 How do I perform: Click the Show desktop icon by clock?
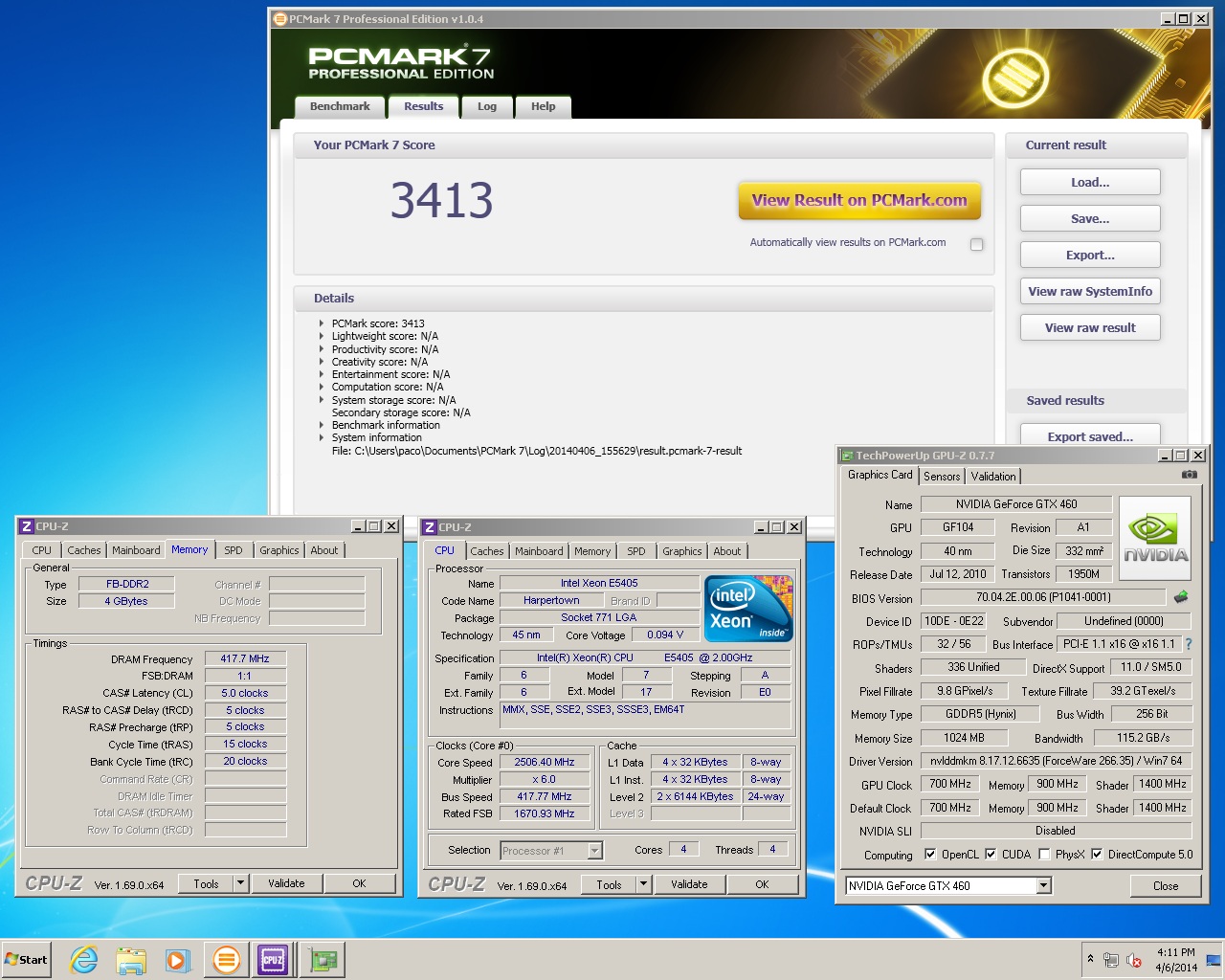click(x=1214, y=959)
